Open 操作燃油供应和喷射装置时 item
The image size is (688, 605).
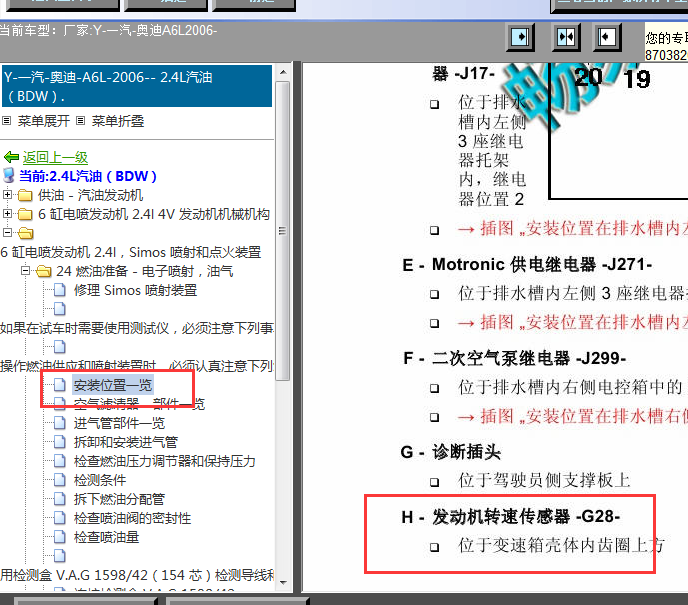pyautogui.click(x=137, y=366)
